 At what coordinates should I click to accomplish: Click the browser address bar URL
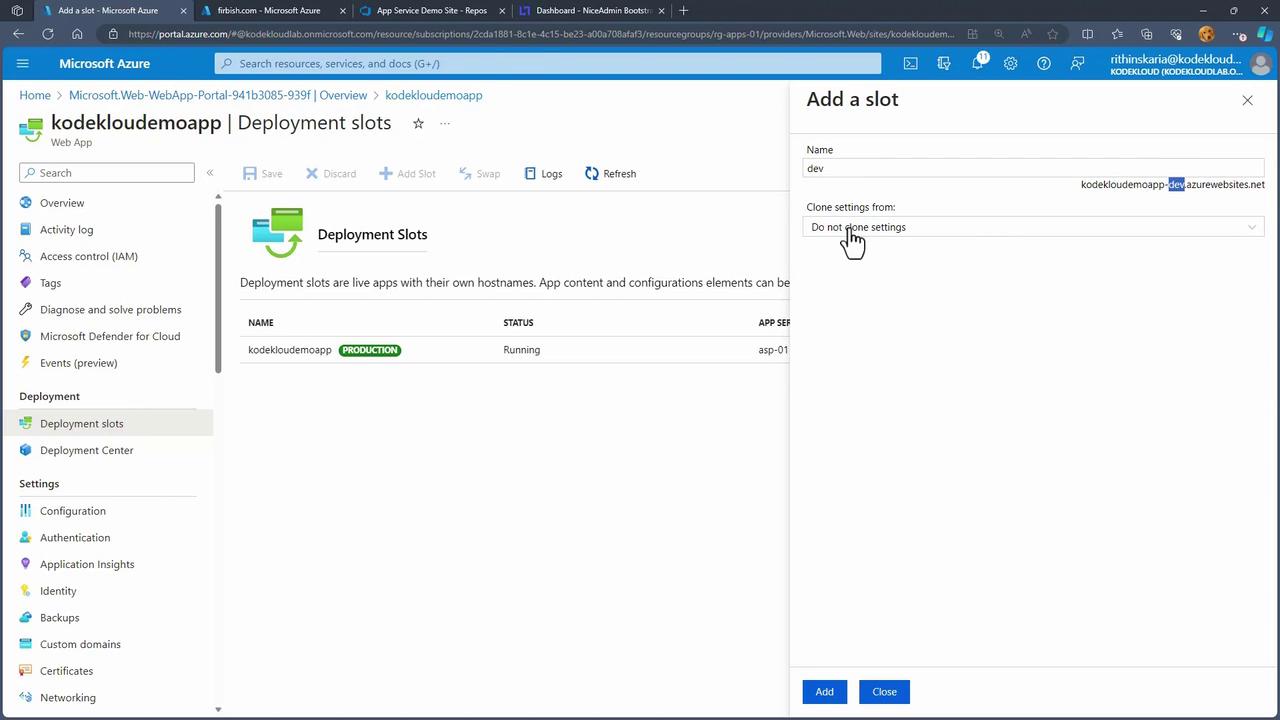[541, 34]
